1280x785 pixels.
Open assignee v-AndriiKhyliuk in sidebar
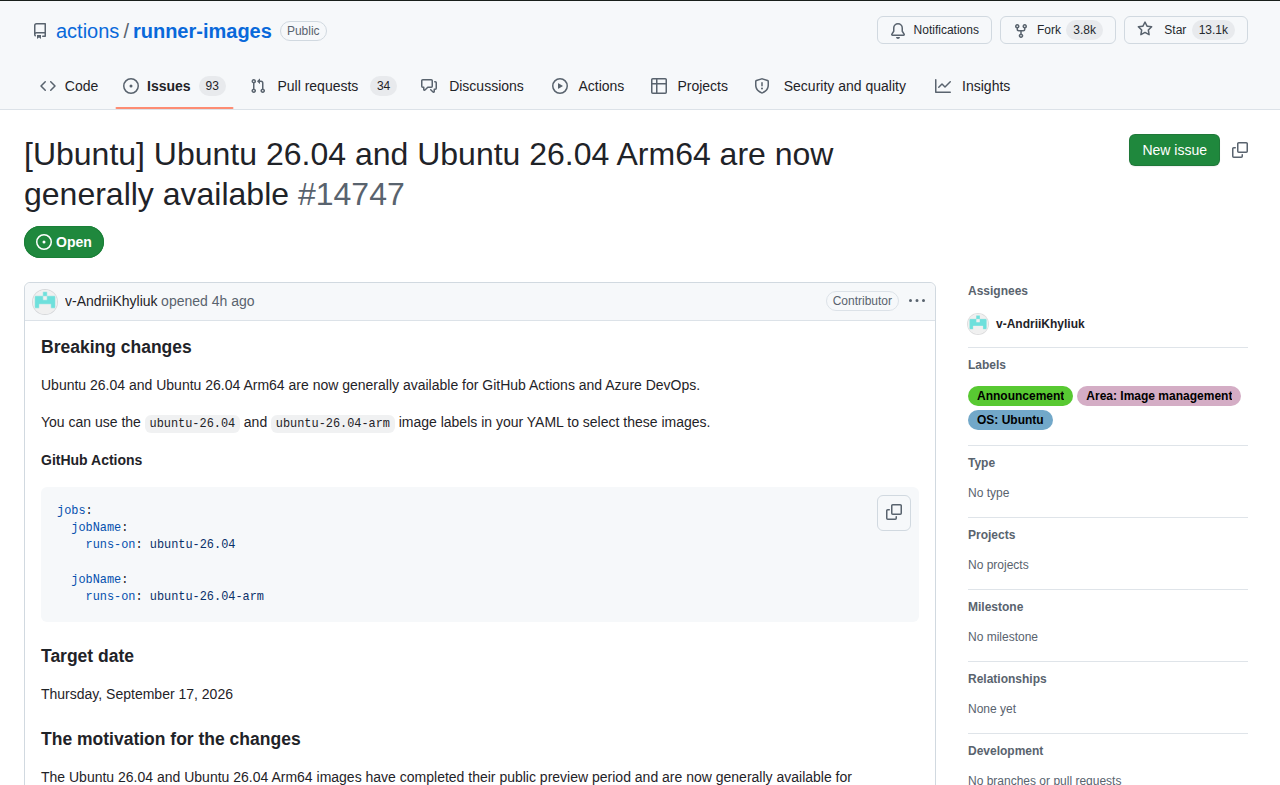point(1040,324)
